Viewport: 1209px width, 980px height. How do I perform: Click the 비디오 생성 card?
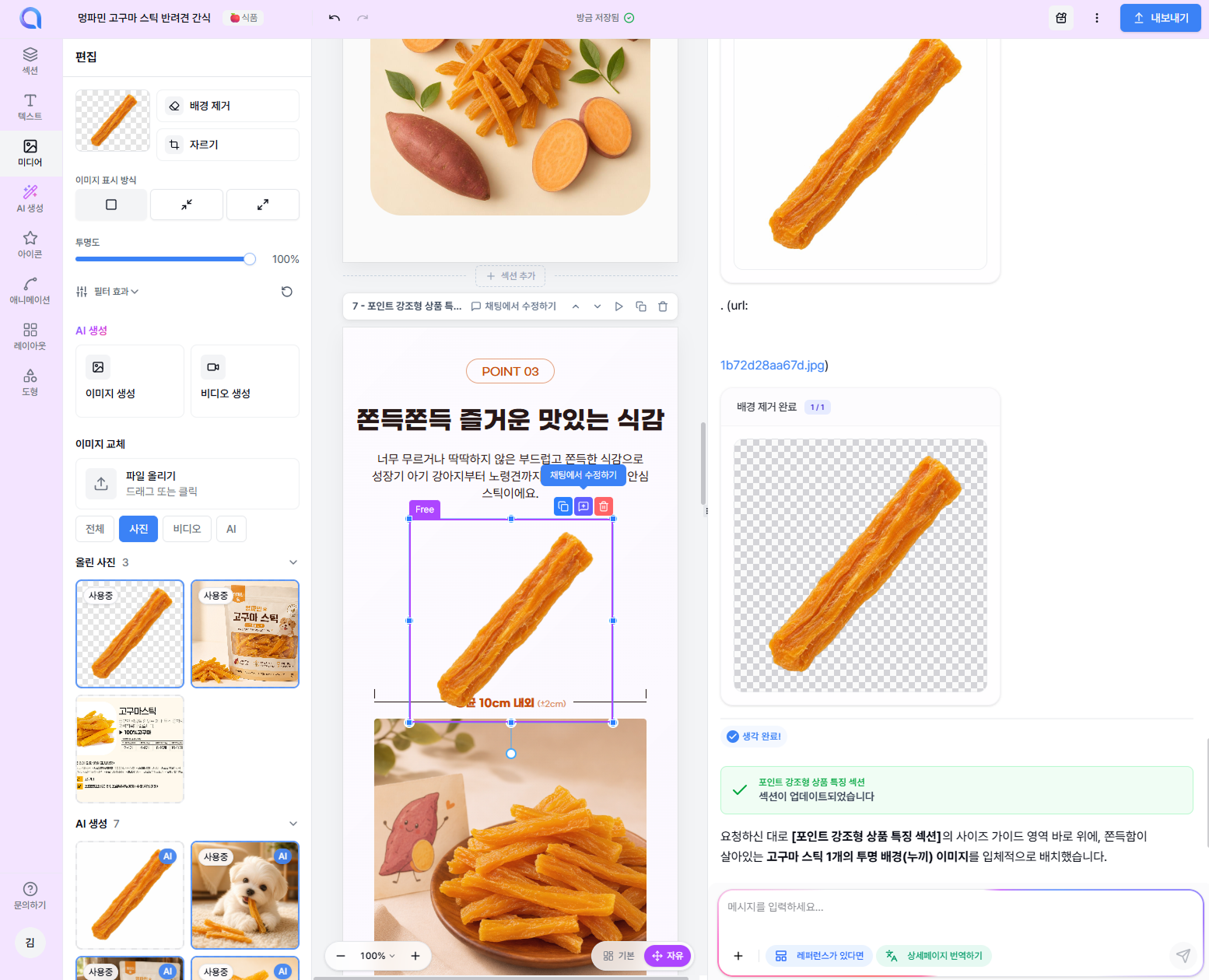(x=245, y=381)
